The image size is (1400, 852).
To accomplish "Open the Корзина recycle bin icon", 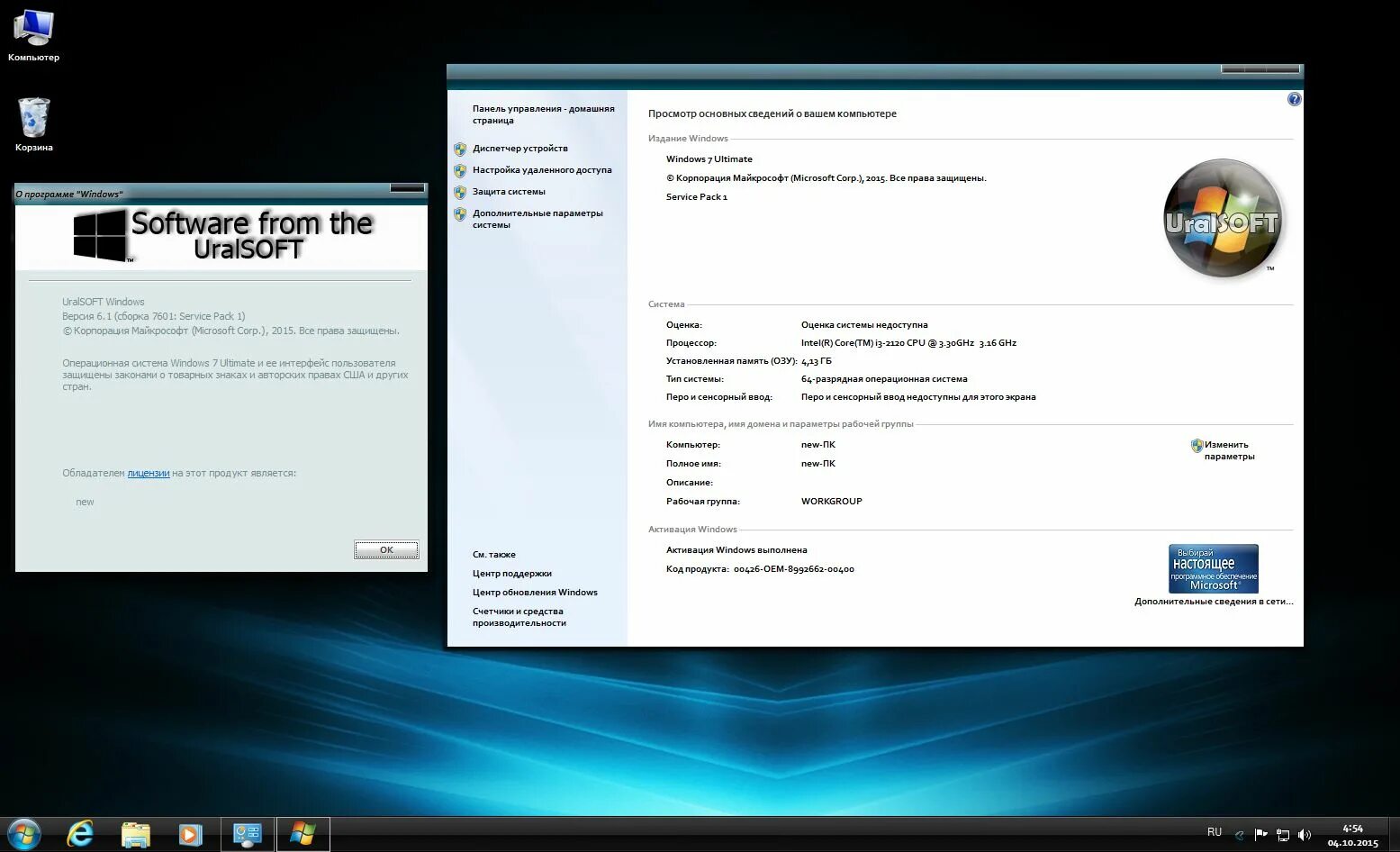I will [x=33, y=124].
